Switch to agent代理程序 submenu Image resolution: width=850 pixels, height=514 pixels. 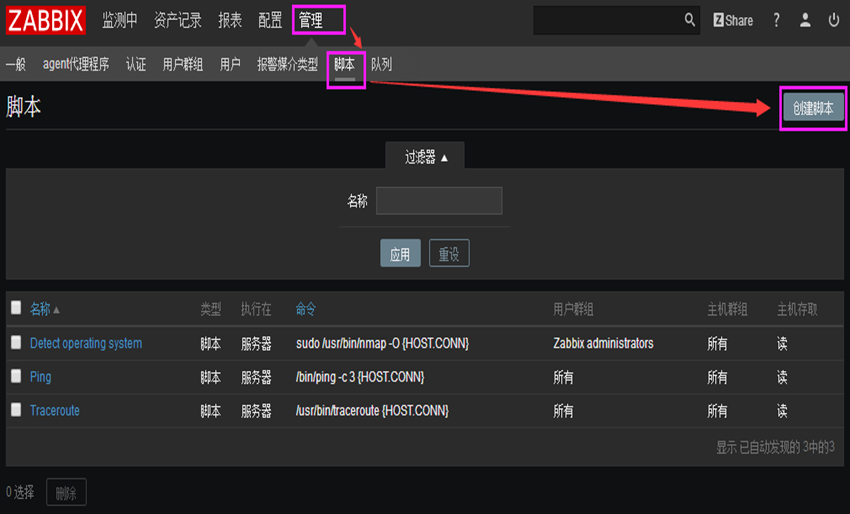[x=76, y=65]
